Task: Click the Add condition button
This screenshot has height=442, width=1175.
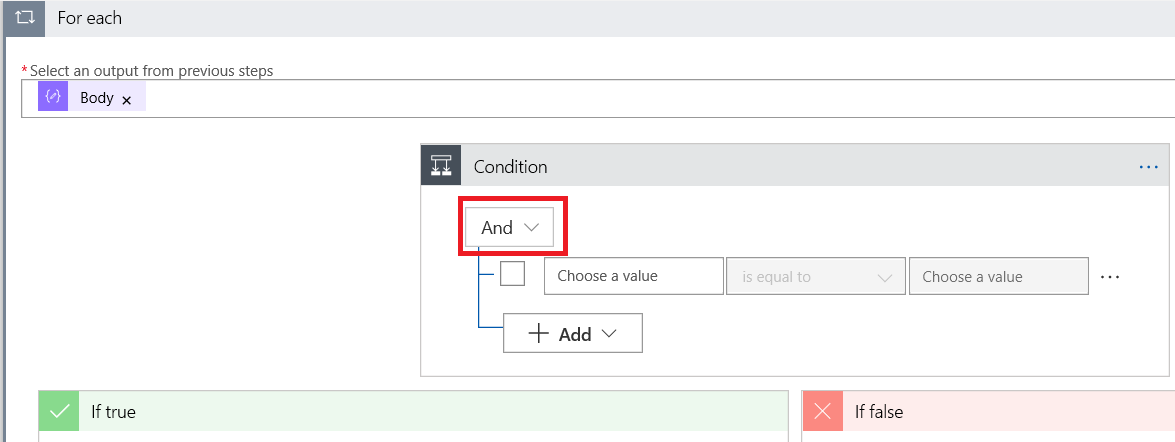Action: pyautogui.click(x=572, y=334)
